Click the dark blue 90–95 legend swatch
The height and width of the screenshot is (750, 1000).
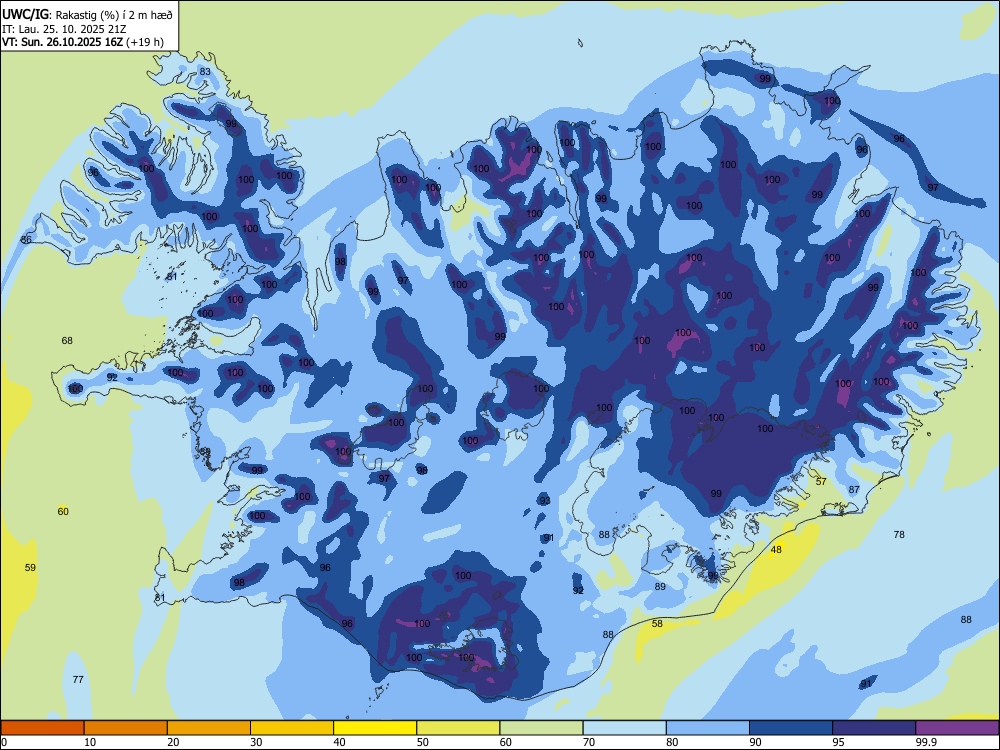pyautogui.click(x=791, y=728)
